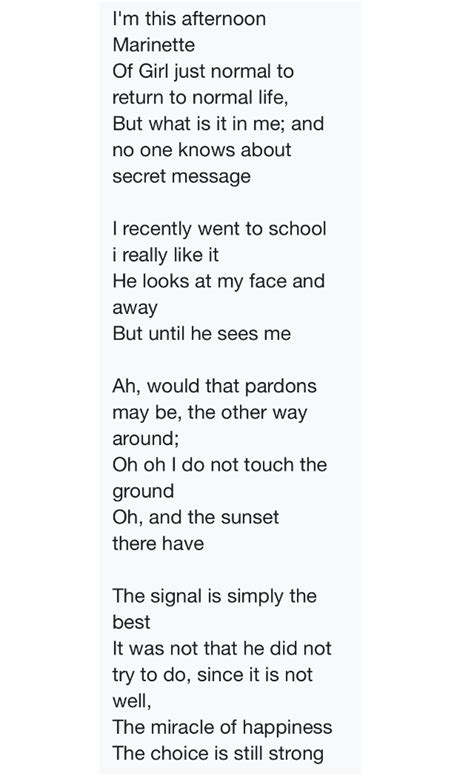This screenshot has height=776, width=474.
Task: Click the text "i really like it"
Action: [165, 255]
